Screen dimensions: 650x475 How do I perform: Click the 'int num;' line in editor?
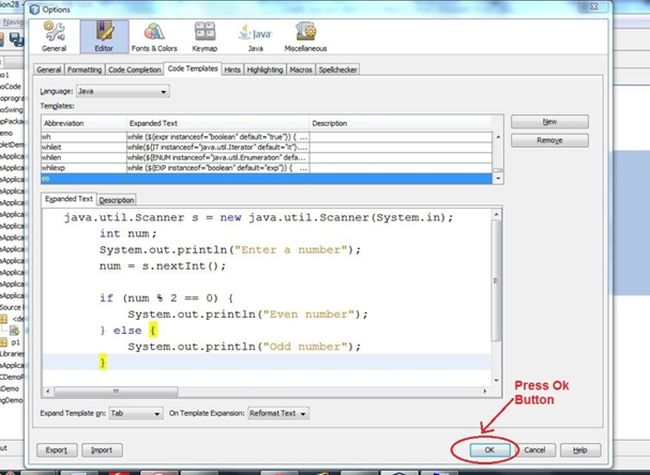[x=128, y=234]
